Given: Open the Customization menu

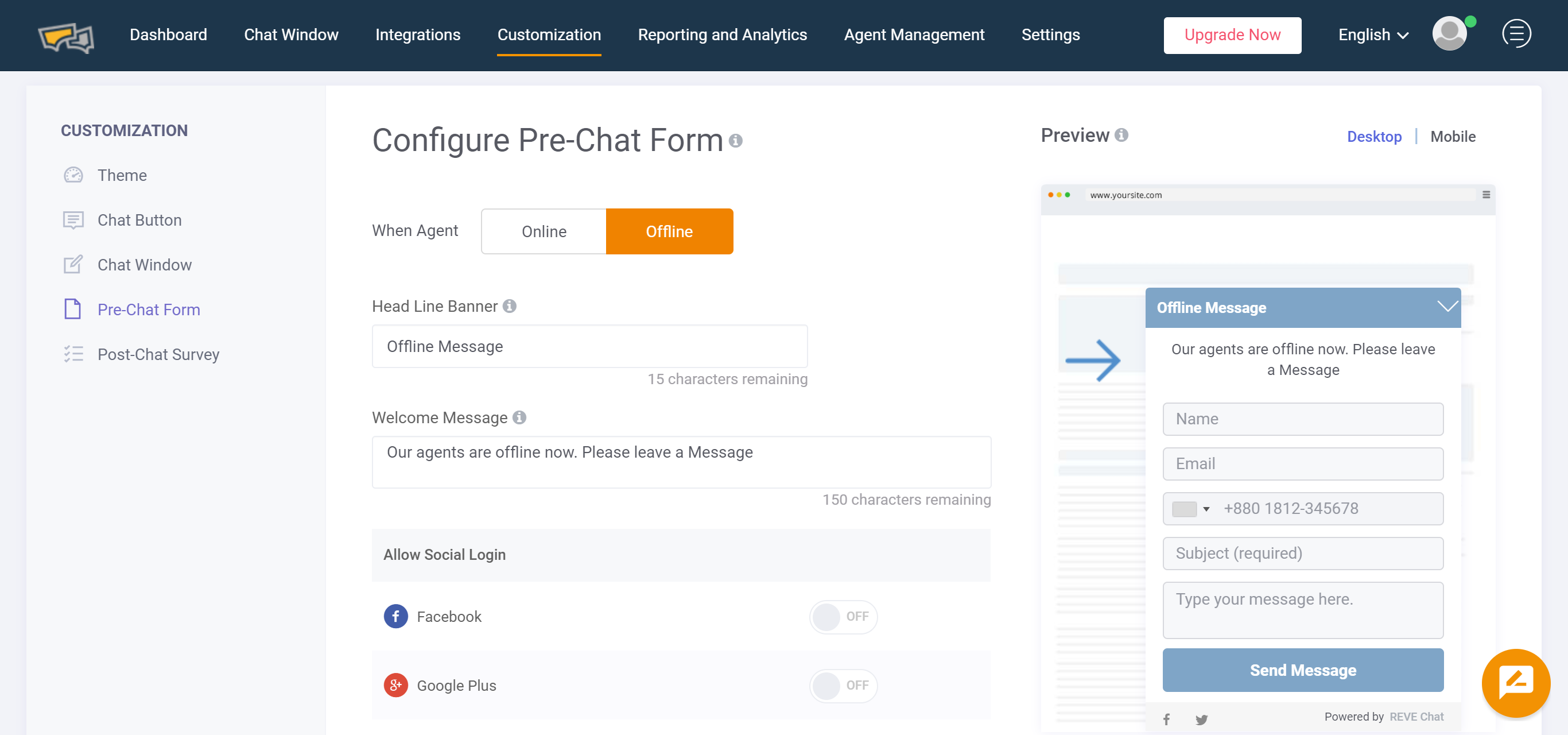Looking at the screenshot, I should click(549, 34).
